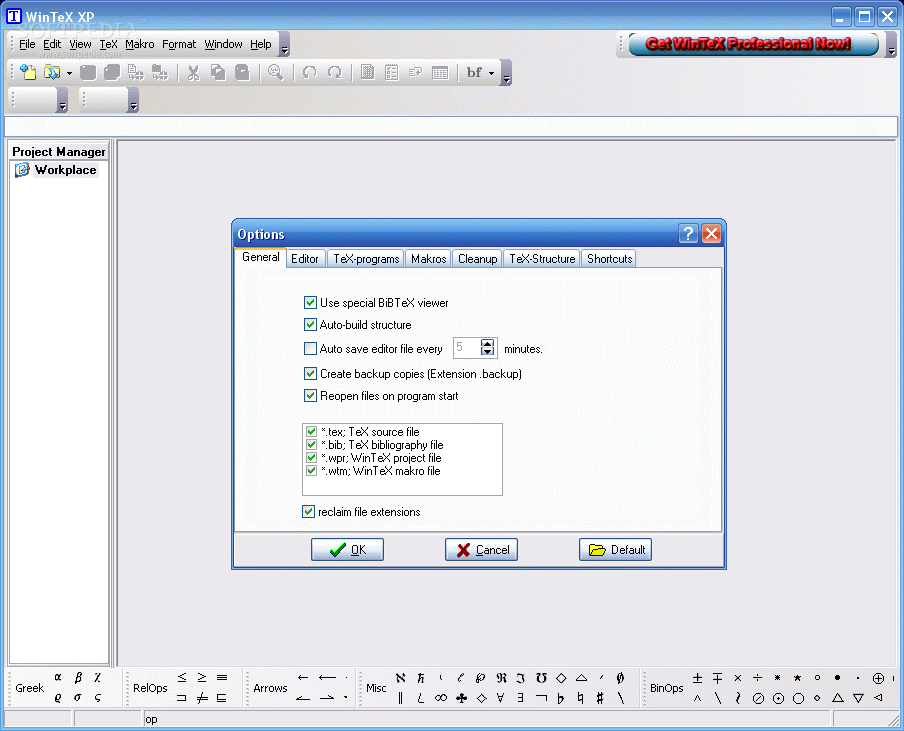Uncheck Create backup copies checkbox
Viewport: 904px width, 731px height.
(310, 374)
